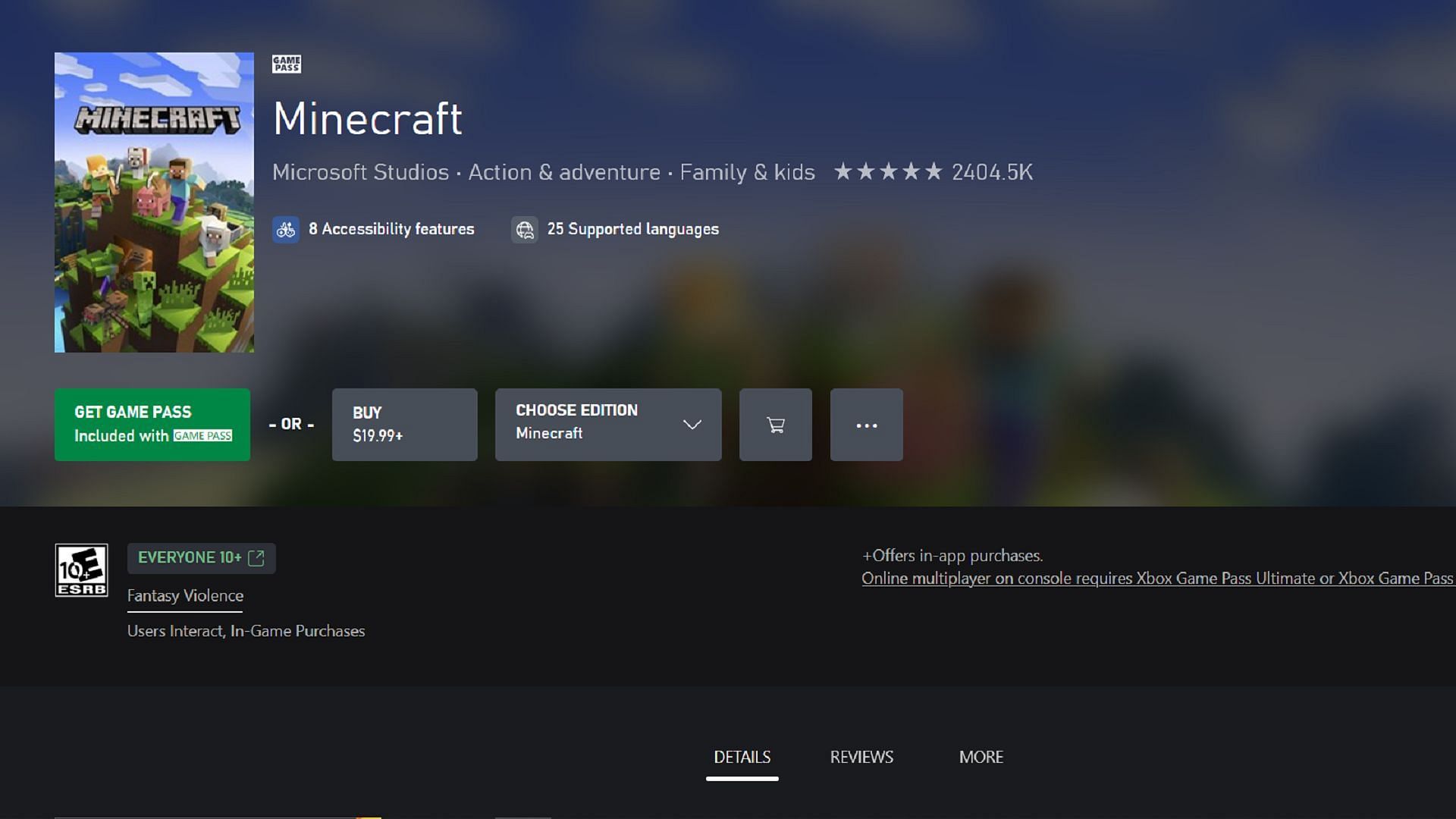Click the Minecraft cover art thumbnail
The height and width of the screenshot is (819, 1456).
(x=155, y=202)
